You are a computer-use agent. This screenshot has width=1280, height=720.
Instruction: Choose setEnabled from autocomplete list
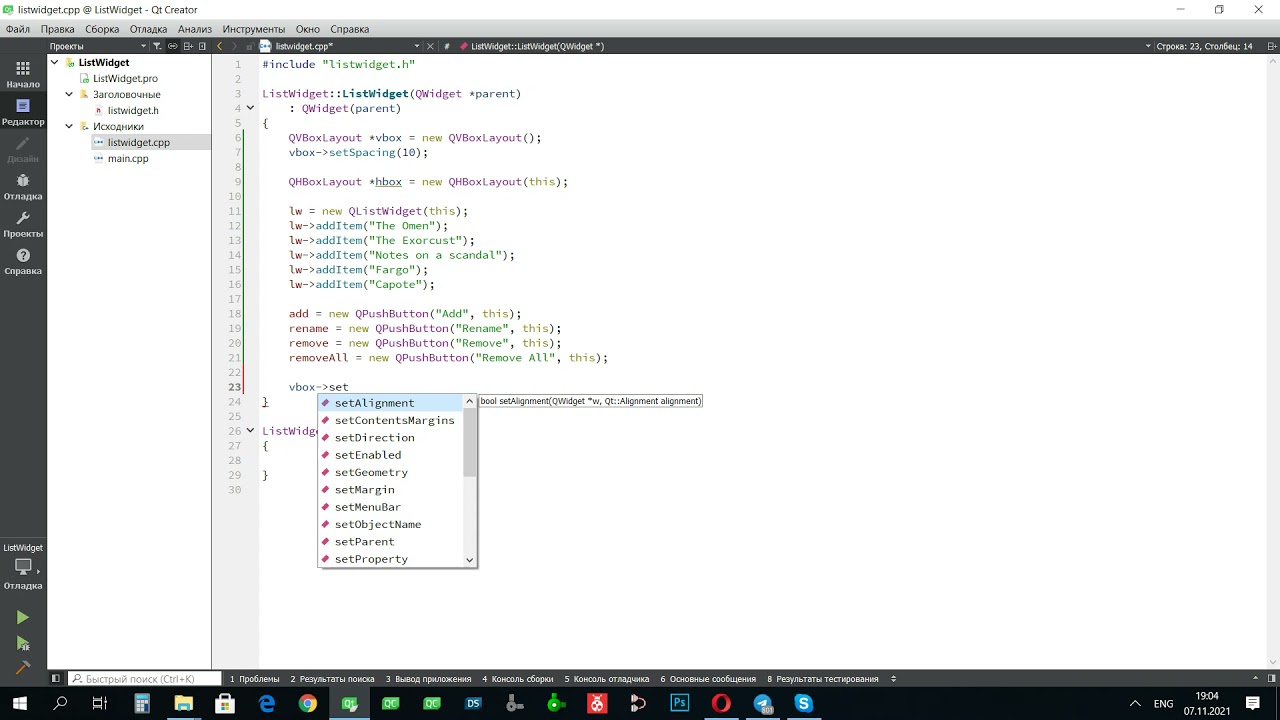391,455
